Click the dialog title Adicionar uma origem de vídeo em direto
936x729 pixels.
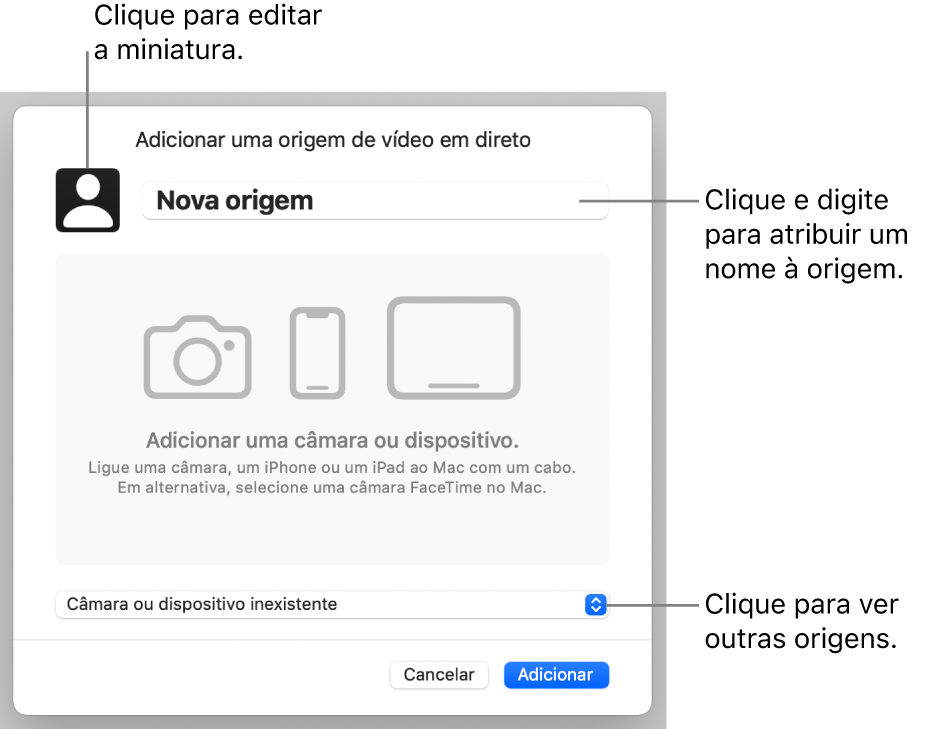333,140
